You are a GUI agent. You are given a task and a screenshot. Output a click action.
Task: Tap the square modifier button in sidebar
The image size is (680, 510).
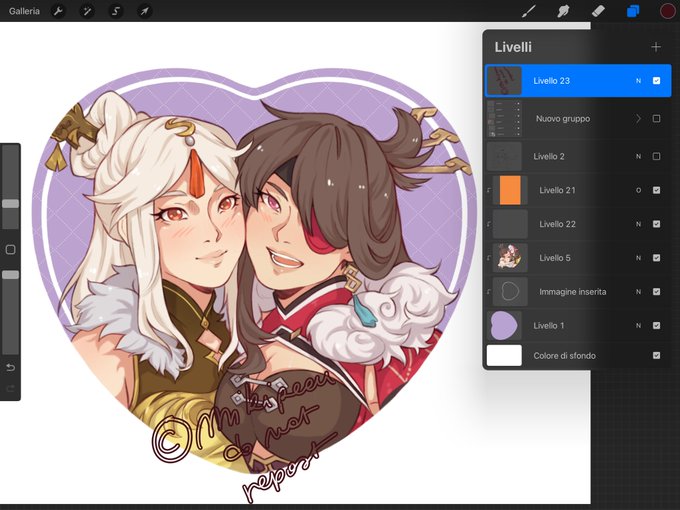(10, 249)
